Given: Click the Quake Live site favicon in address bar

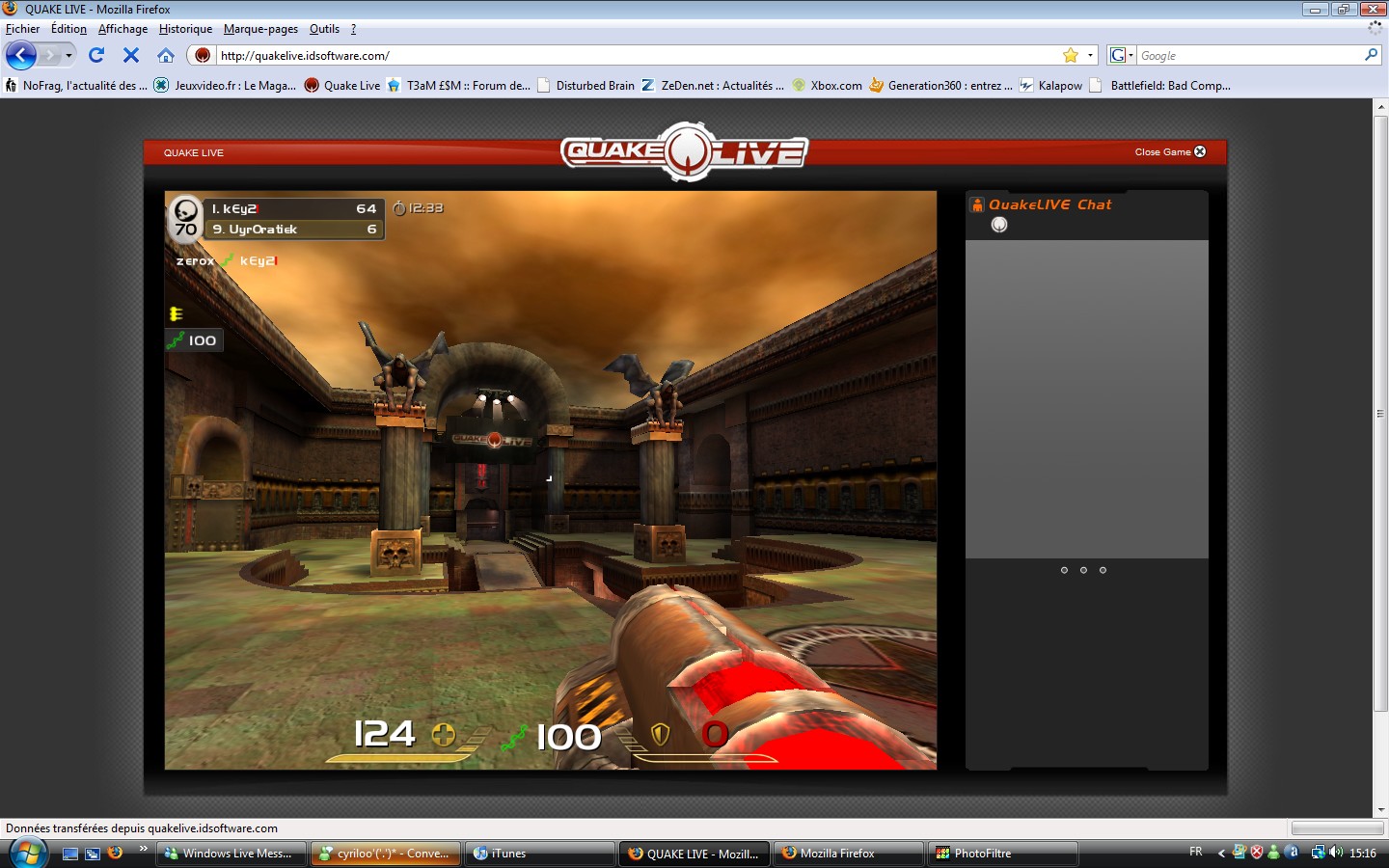Looking at the screenshot, I should 203,55.
